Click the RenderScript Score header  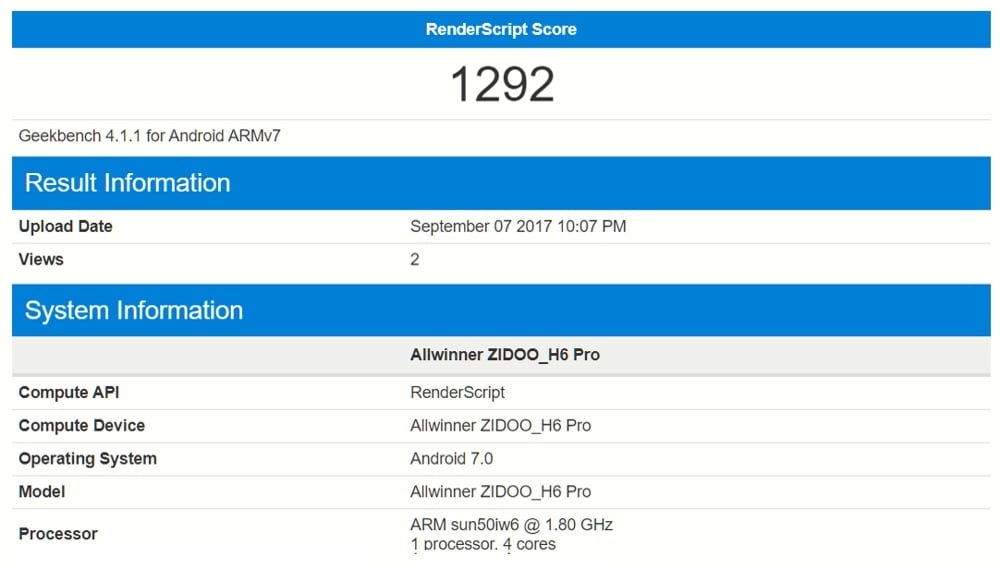[x=501, y=29]
